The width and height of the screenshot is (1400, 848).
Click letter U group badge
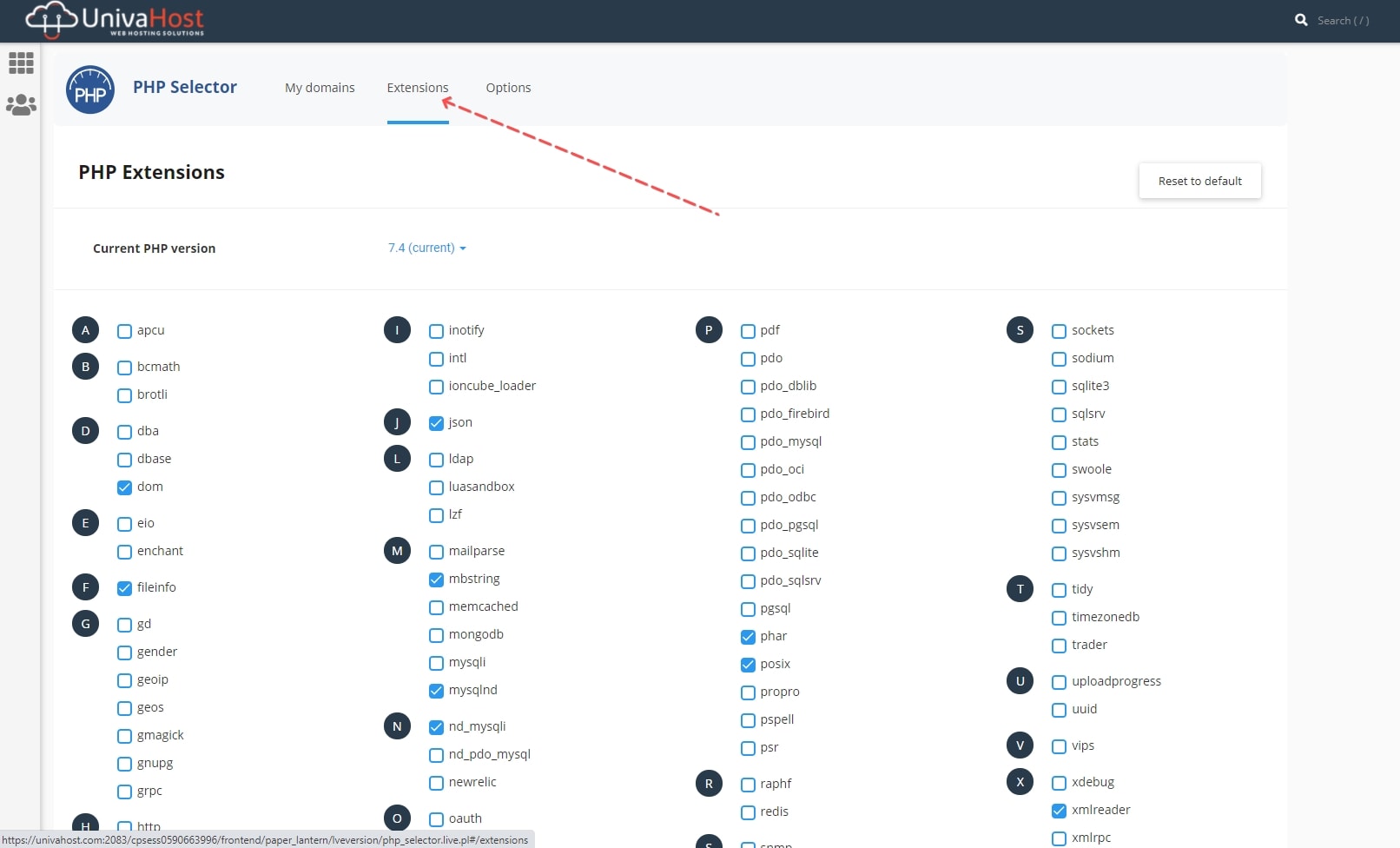pyautogui.click(x=1020, y=681)
